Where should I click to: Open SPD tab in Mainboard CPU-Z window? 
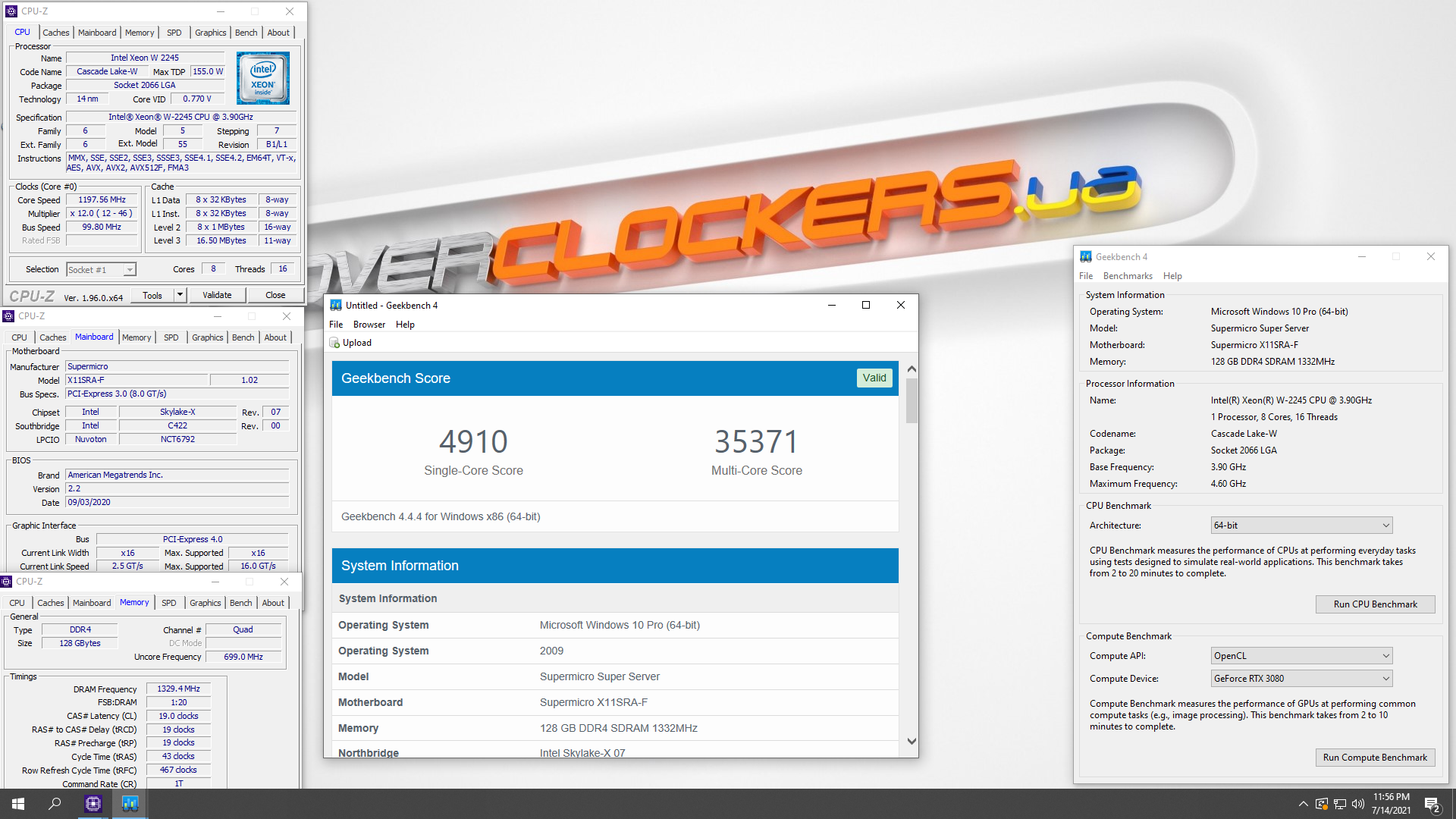pos(171,337)
